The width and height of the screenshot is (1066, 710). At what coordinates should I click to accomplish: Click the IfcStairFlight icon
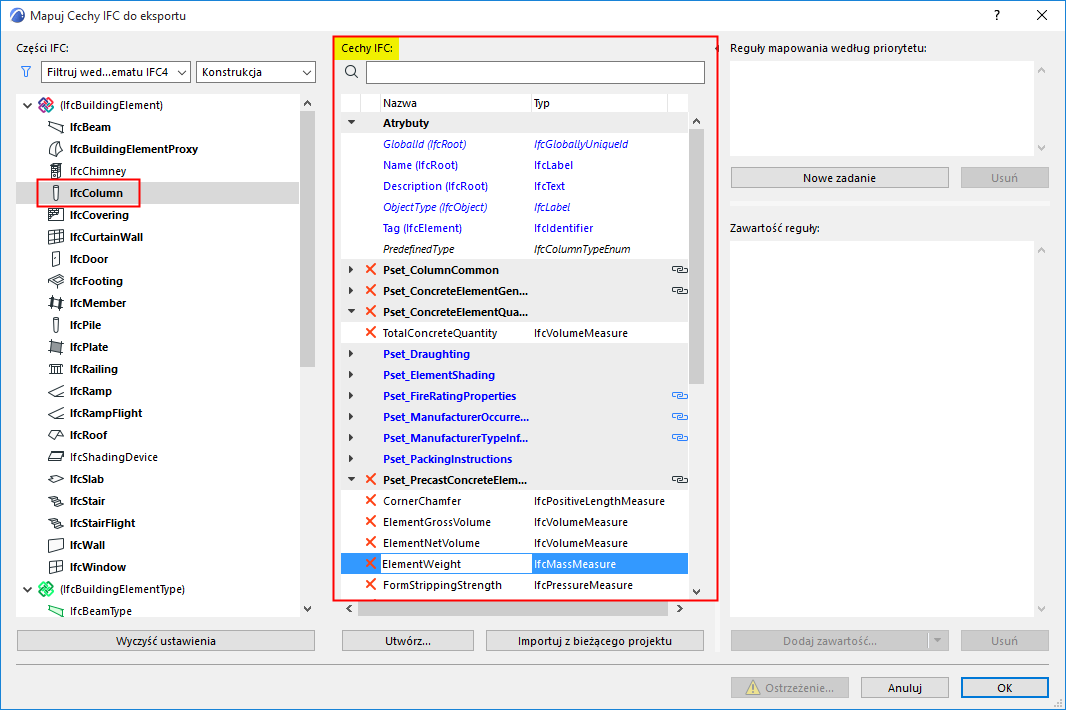point(56,523)
